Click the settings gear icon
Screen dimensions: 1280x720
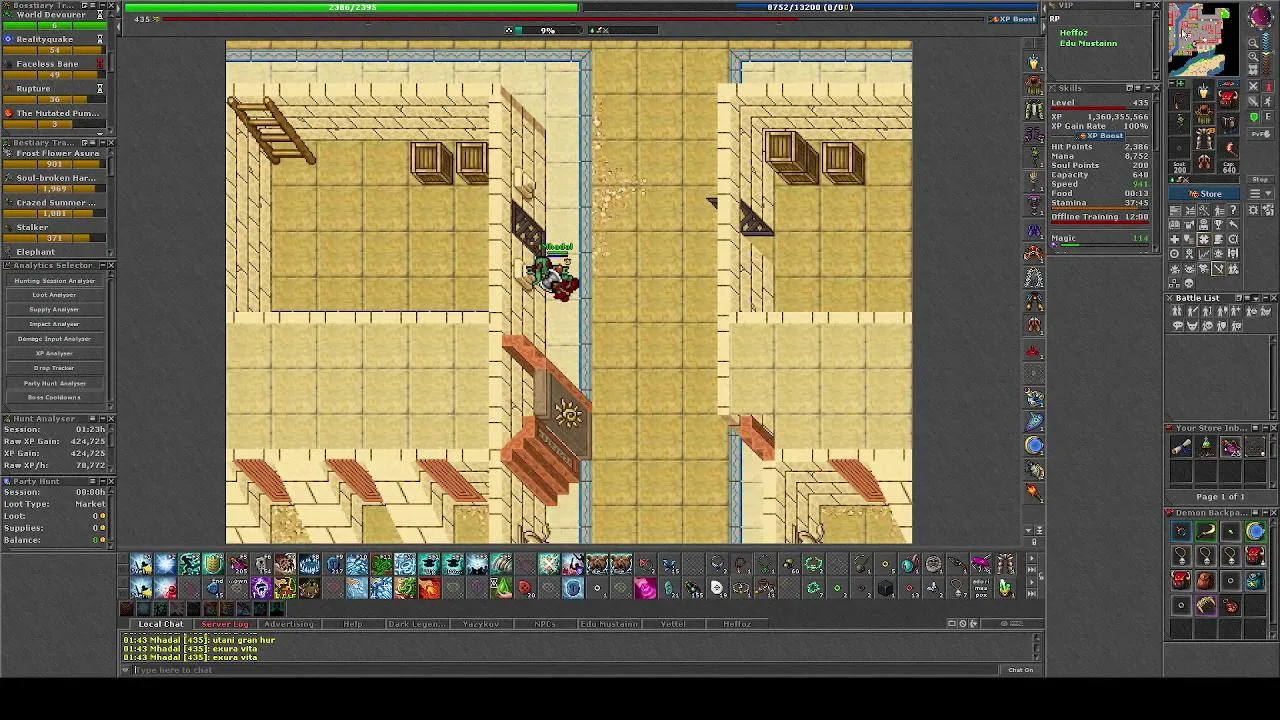(x=1253, y=210)
